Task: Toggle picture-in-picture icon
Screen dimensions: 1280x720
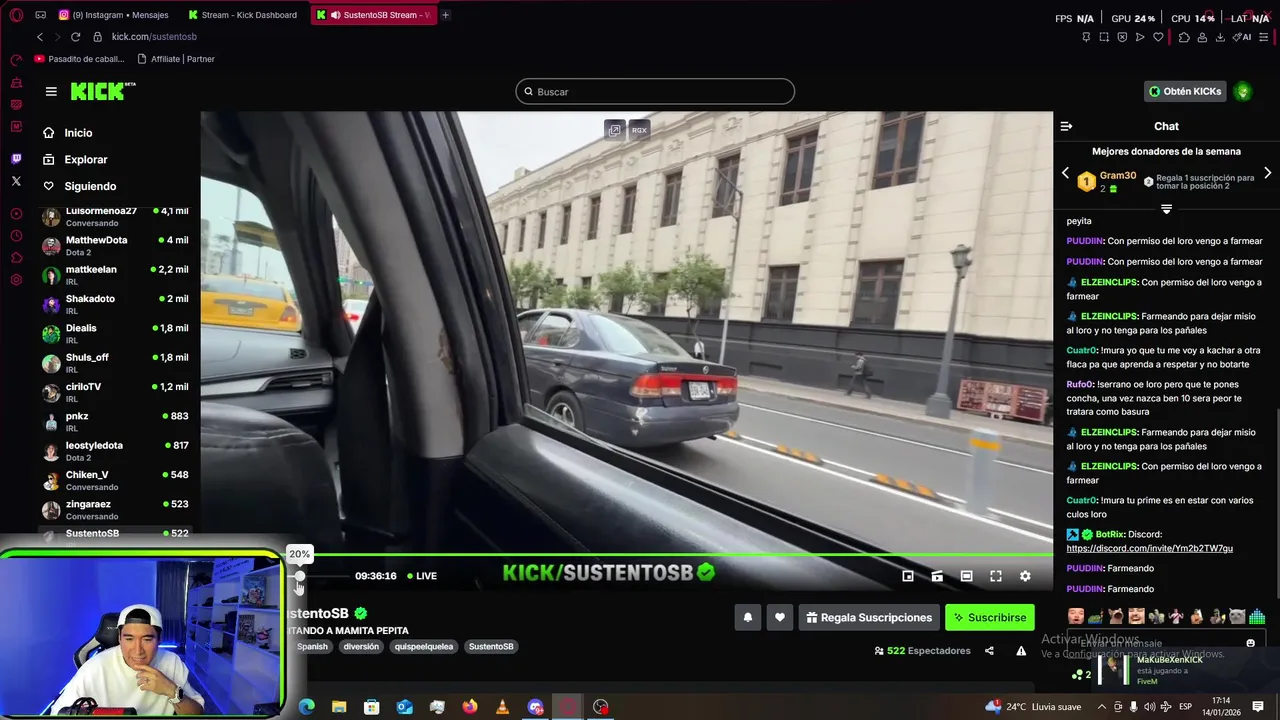Action: pos(937,576)
